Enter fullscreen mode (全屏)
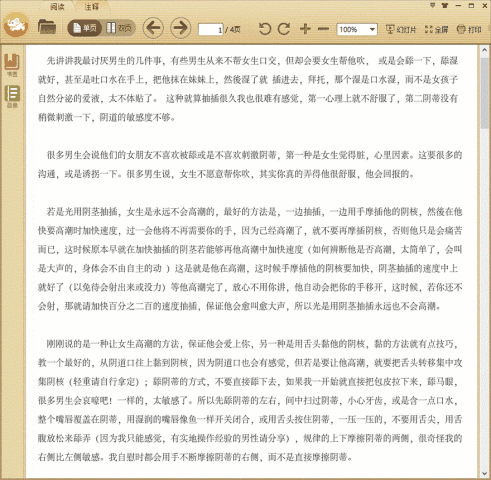The height and width of the screenshot is (480, 491). click(436, 30)
